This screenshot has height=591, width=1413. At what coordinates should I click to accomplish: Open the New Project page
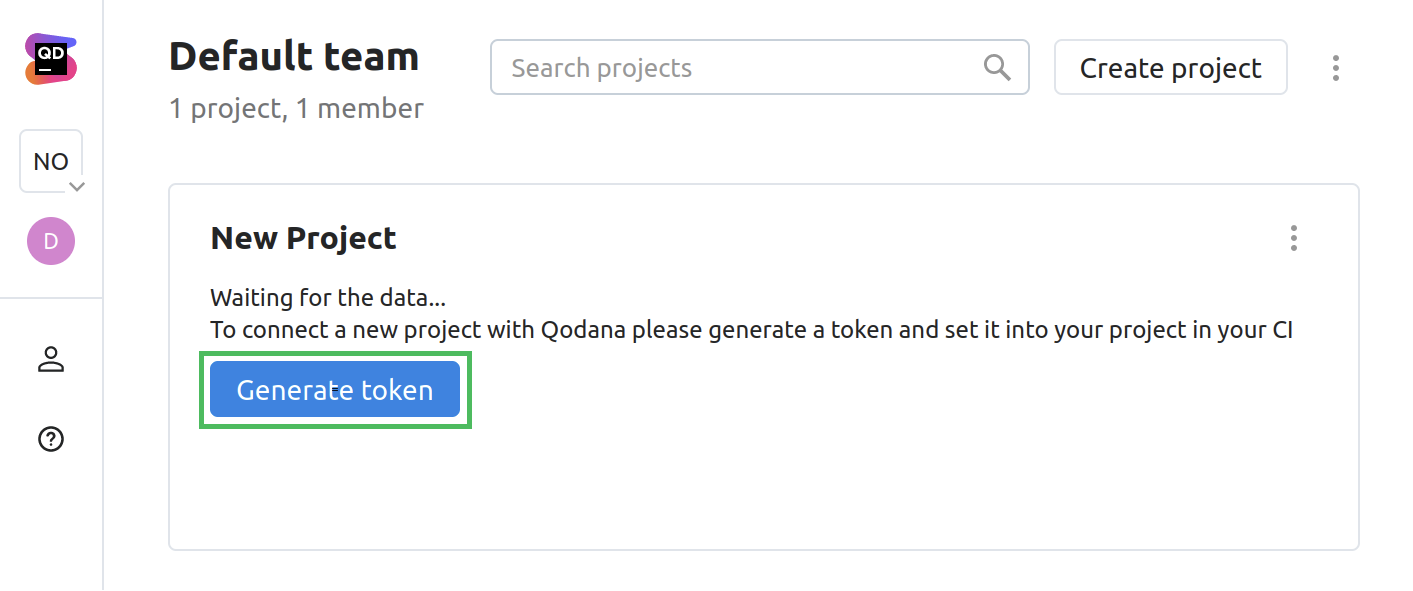click(303, 238)
